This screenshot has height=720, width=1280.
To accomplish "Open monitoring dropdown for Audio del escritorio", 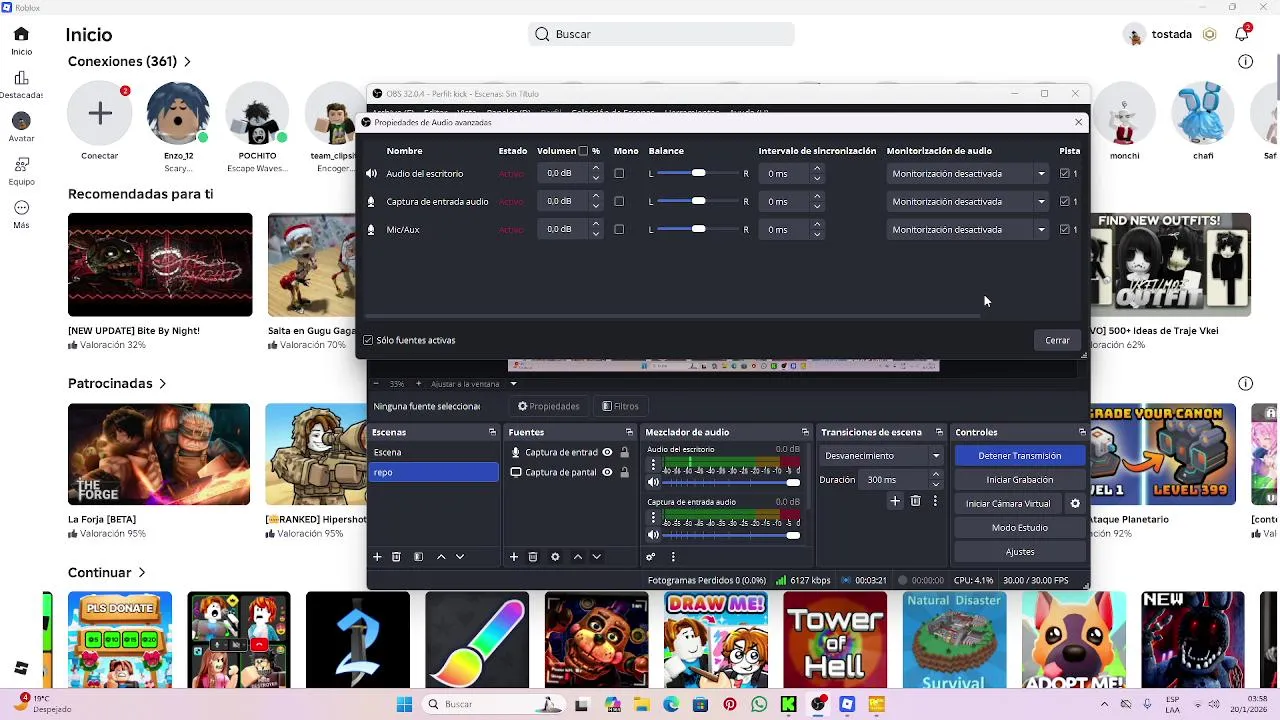I will coord(968,174).
